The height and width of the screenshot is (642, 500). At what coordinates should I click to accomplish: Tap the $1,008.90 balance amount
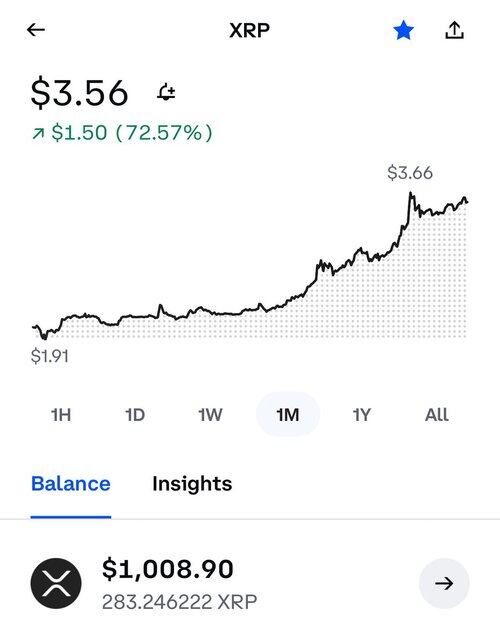pyautogui.click(x=167, y=569)
